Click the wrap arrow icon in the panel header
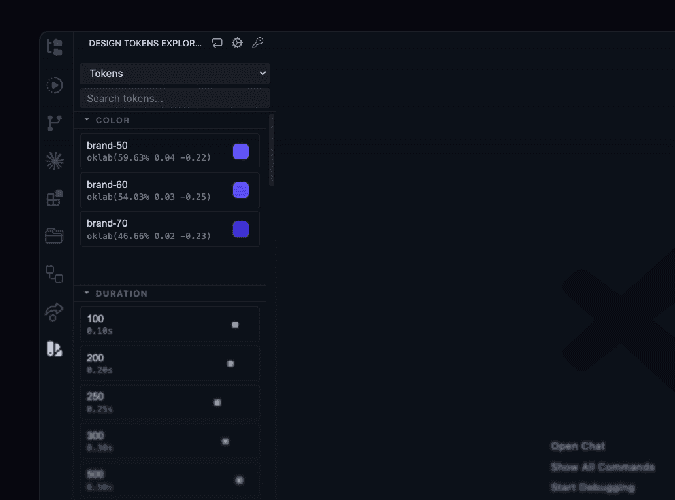The height and width of the screenshot is (500, 675). (217, 43)
